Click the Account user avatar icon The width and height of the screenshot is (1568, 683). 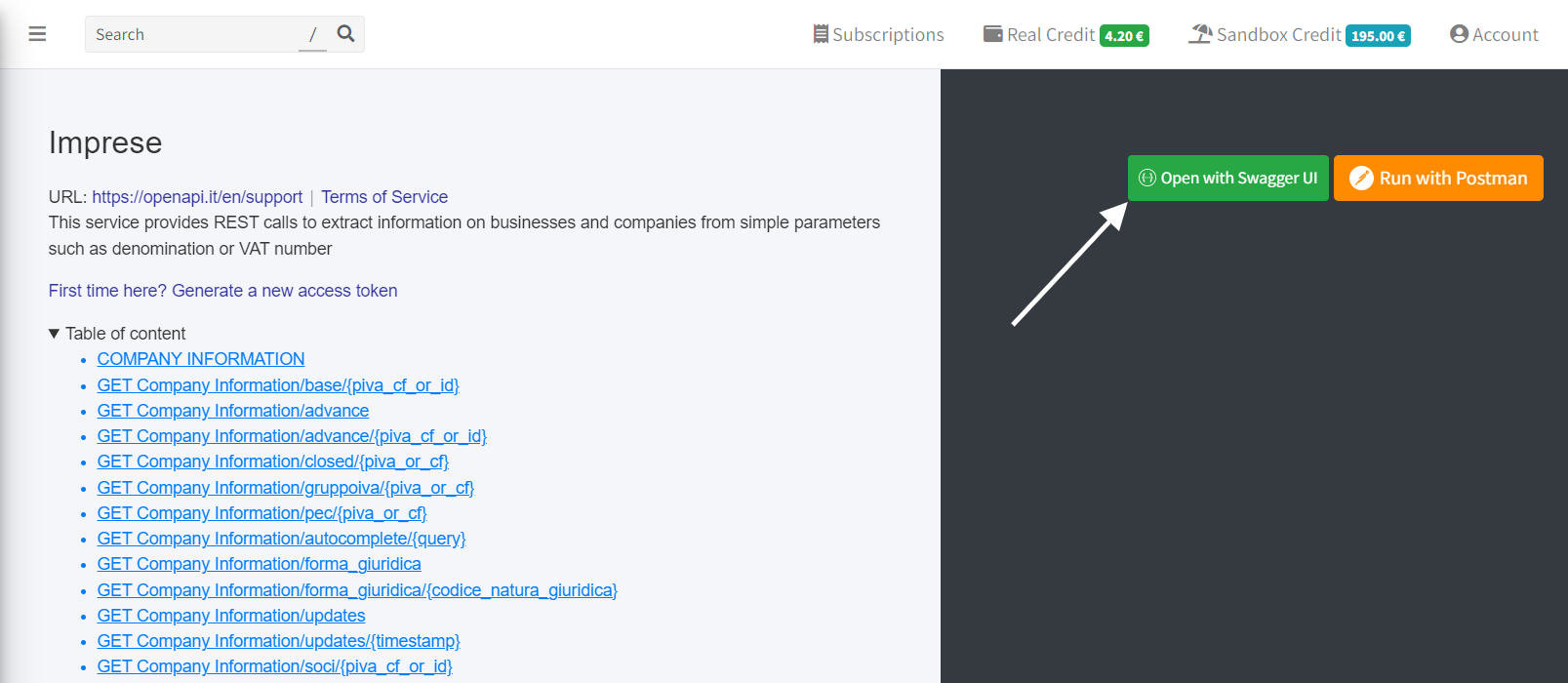1459,34
